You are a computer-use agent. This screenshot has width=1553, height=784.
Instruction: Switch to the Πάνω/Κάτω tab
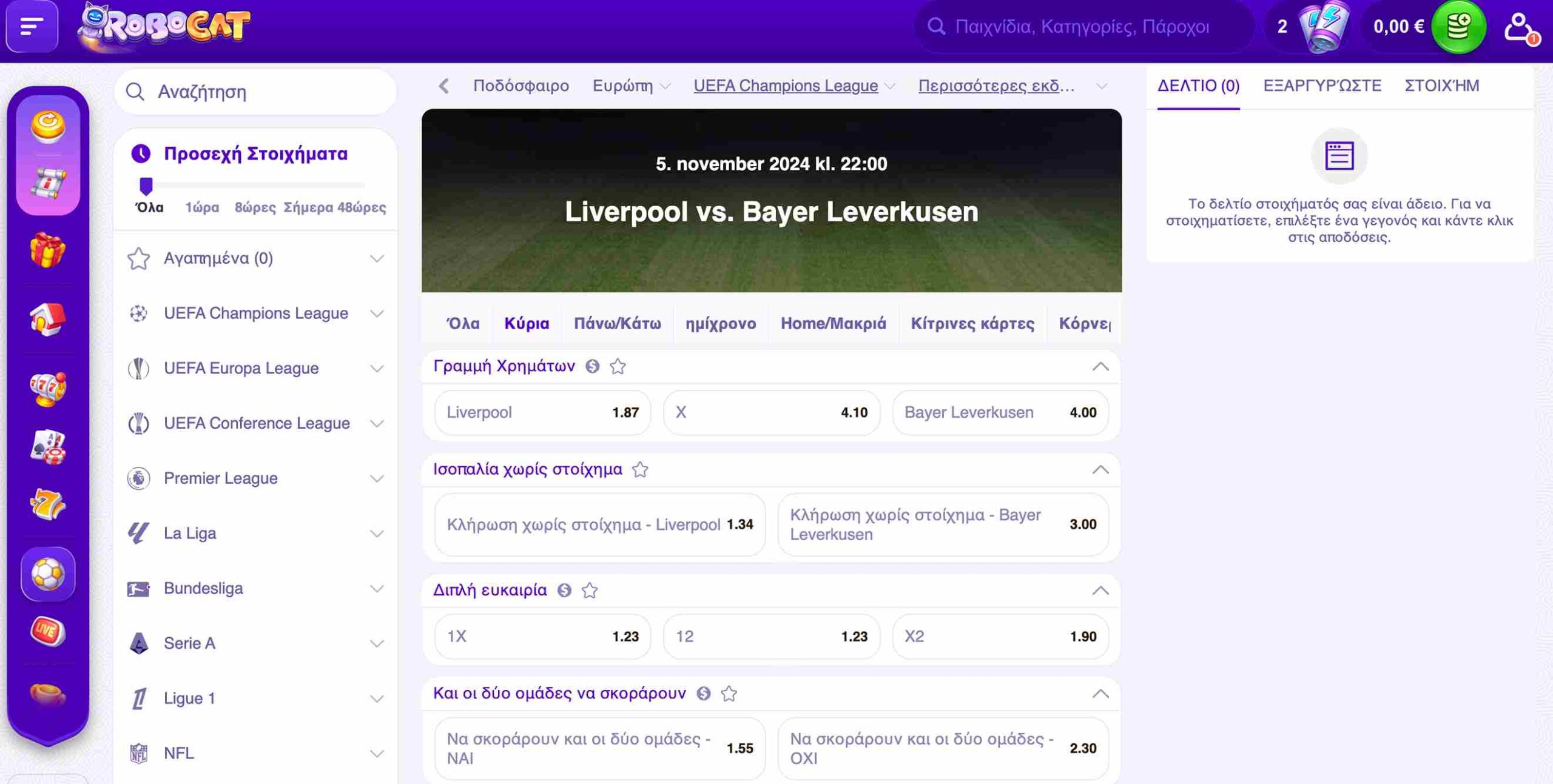617,323
